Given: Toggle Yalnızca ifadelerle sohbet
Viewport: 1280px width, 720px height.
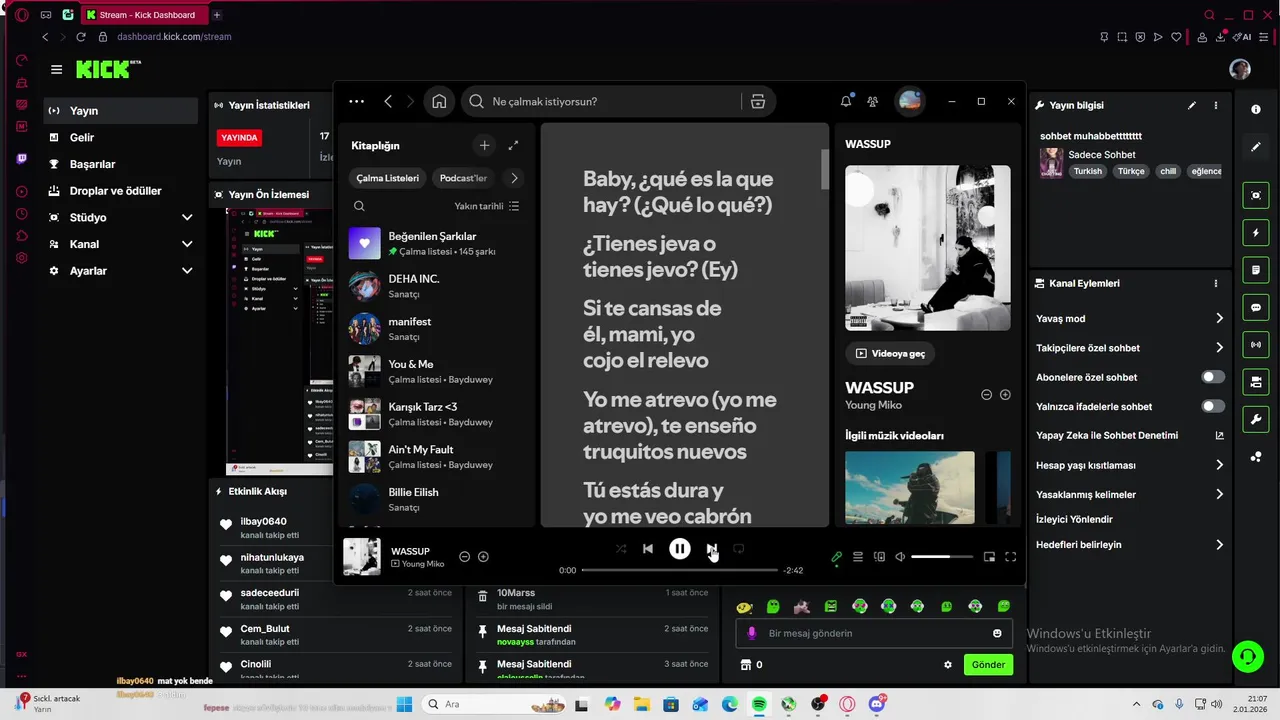Looking at the screenshot, I should point(1213,406).
